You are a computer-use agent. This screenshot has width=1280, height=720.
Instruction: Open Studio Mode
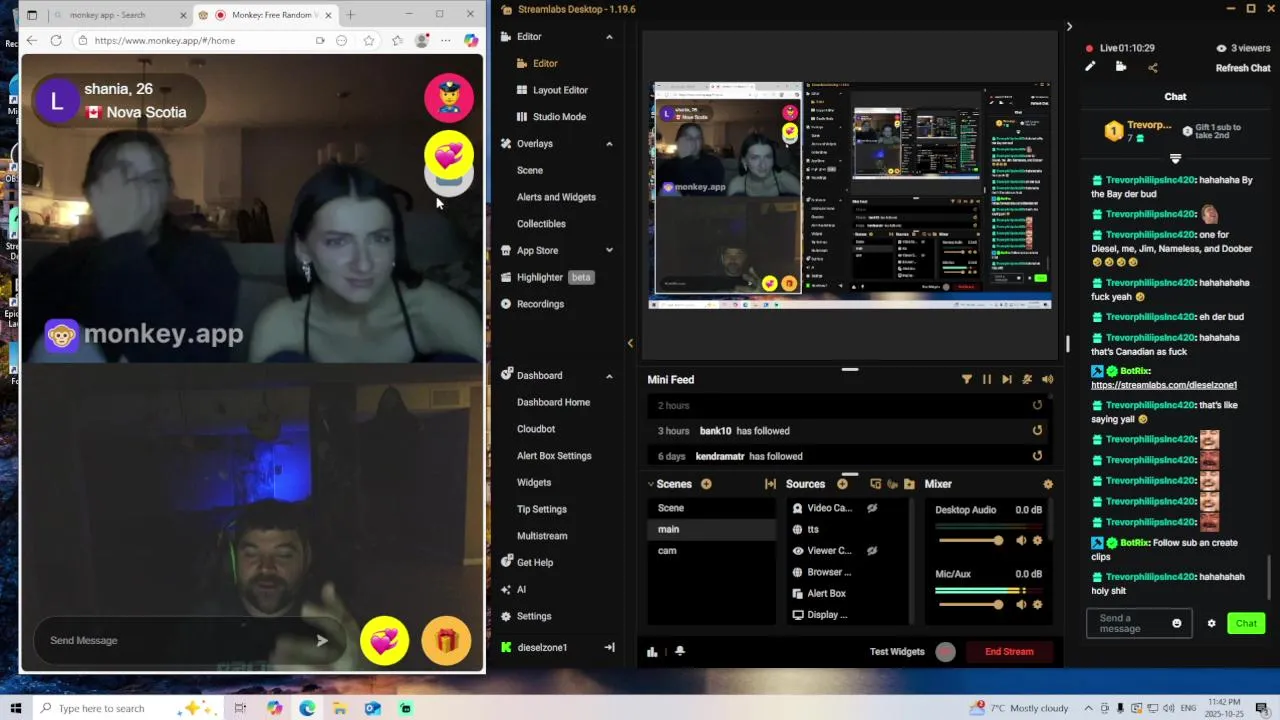coord(559,117)
